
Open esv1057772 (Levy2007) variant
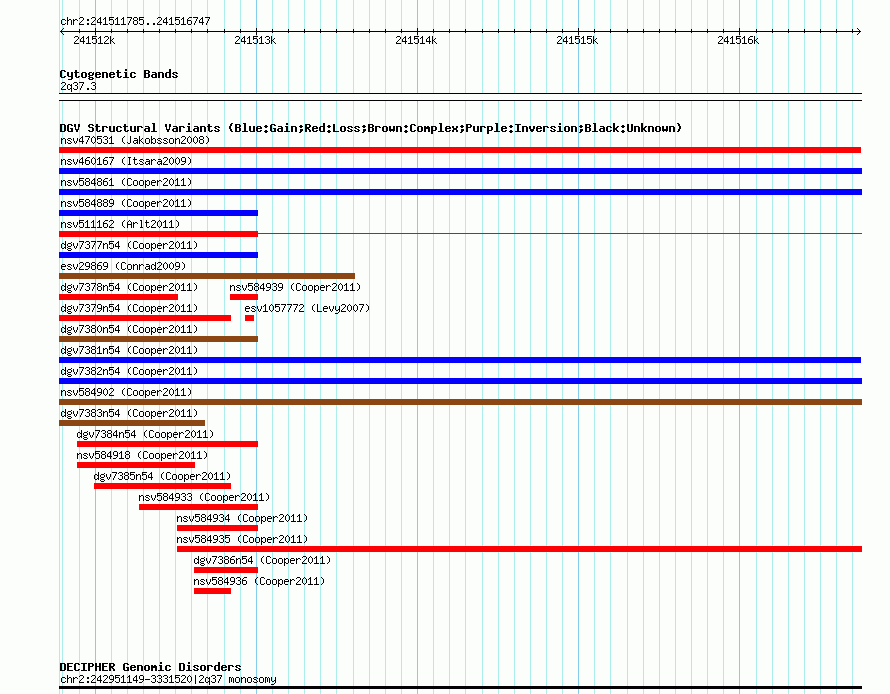point(307,308)
